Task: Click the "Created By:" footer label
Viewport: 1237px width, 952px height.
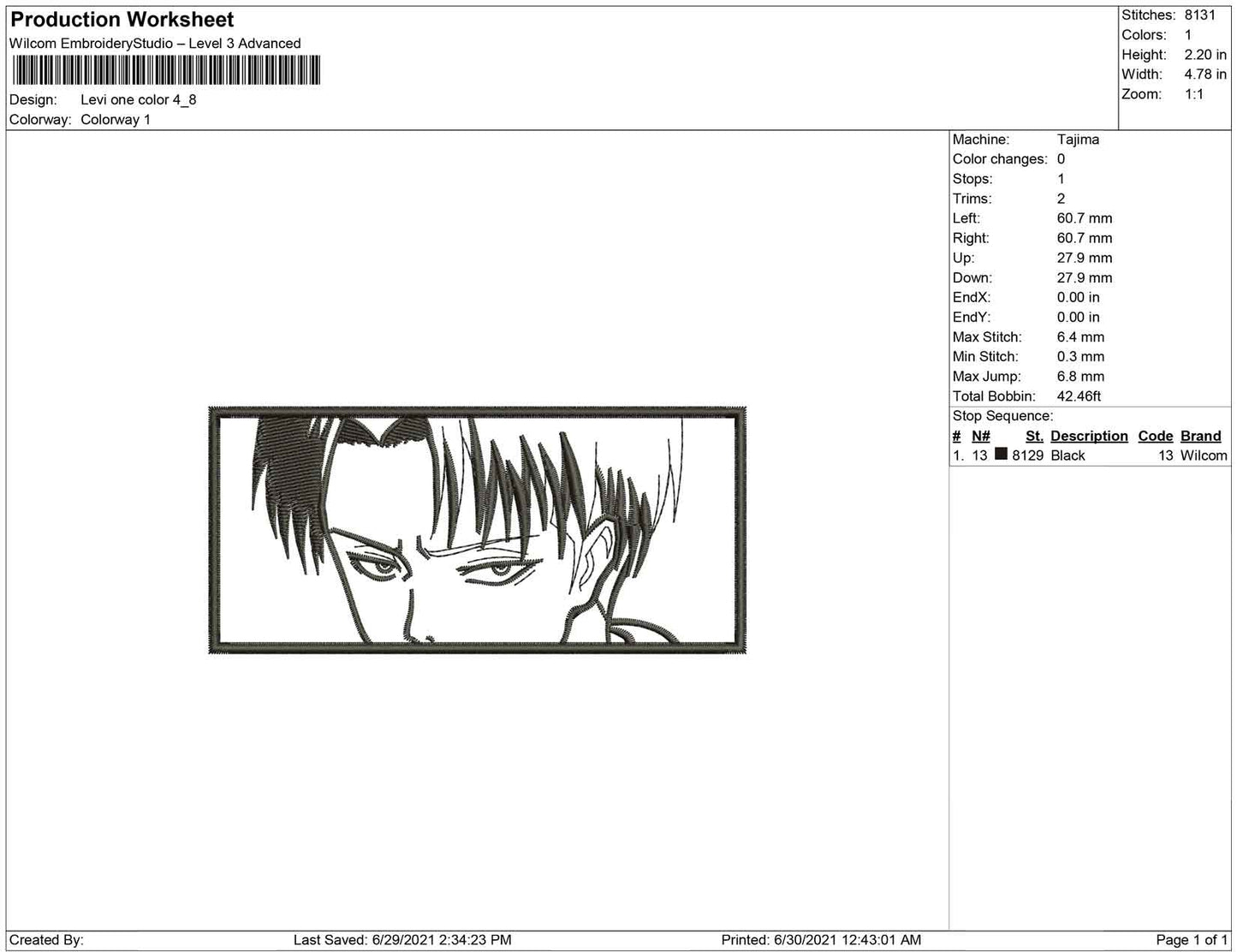Action: tap(46, 940)
